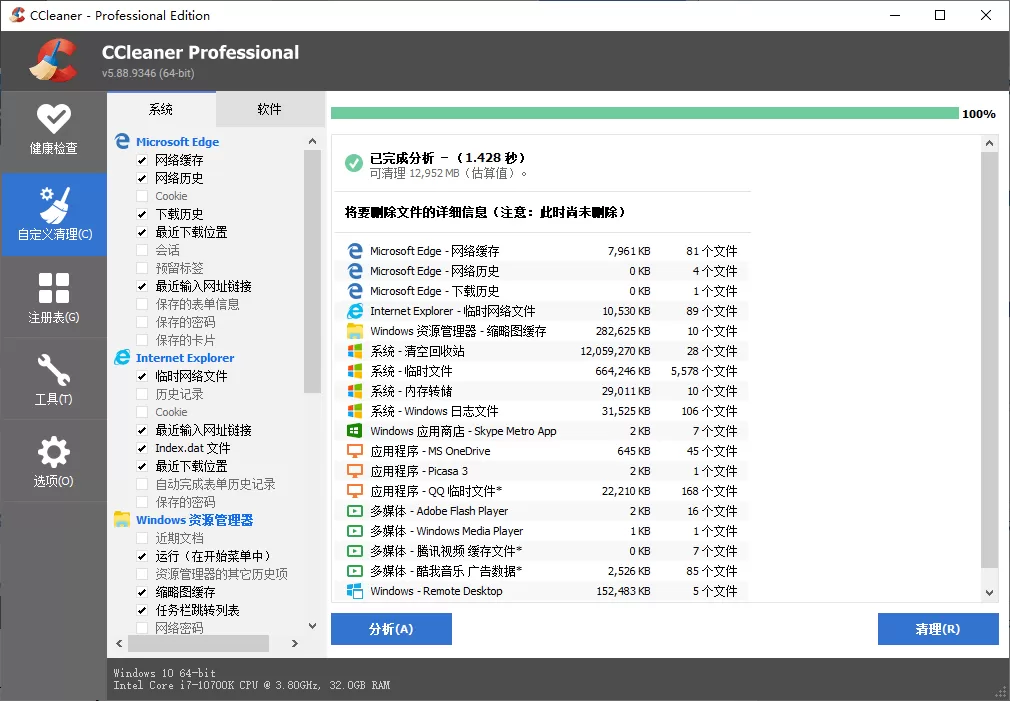
Task: Uncheck 网络缓存 under Microsoft Edge
Action: 141,159
